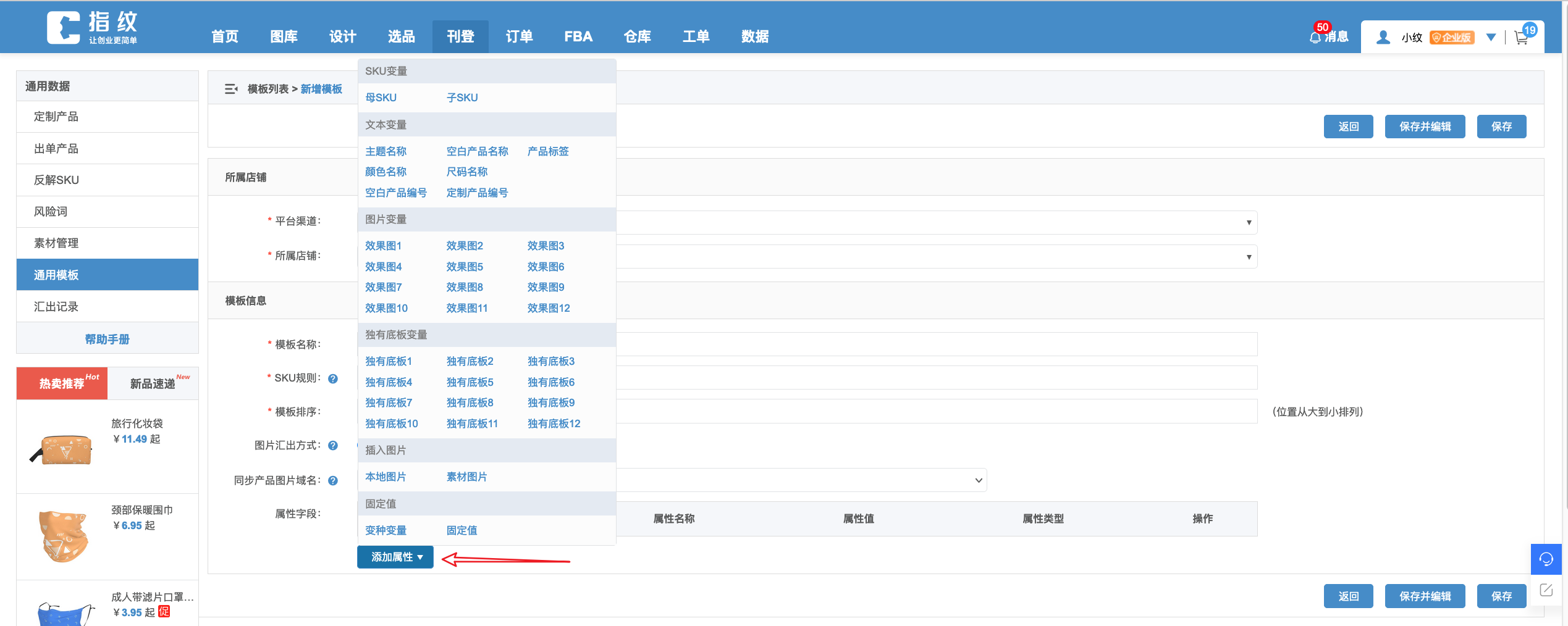Image resolution: width=1568 pixels, height=626 pixels.
Task: Expand the 添加属性 dropdown button
Action: [x=395, y=556]
